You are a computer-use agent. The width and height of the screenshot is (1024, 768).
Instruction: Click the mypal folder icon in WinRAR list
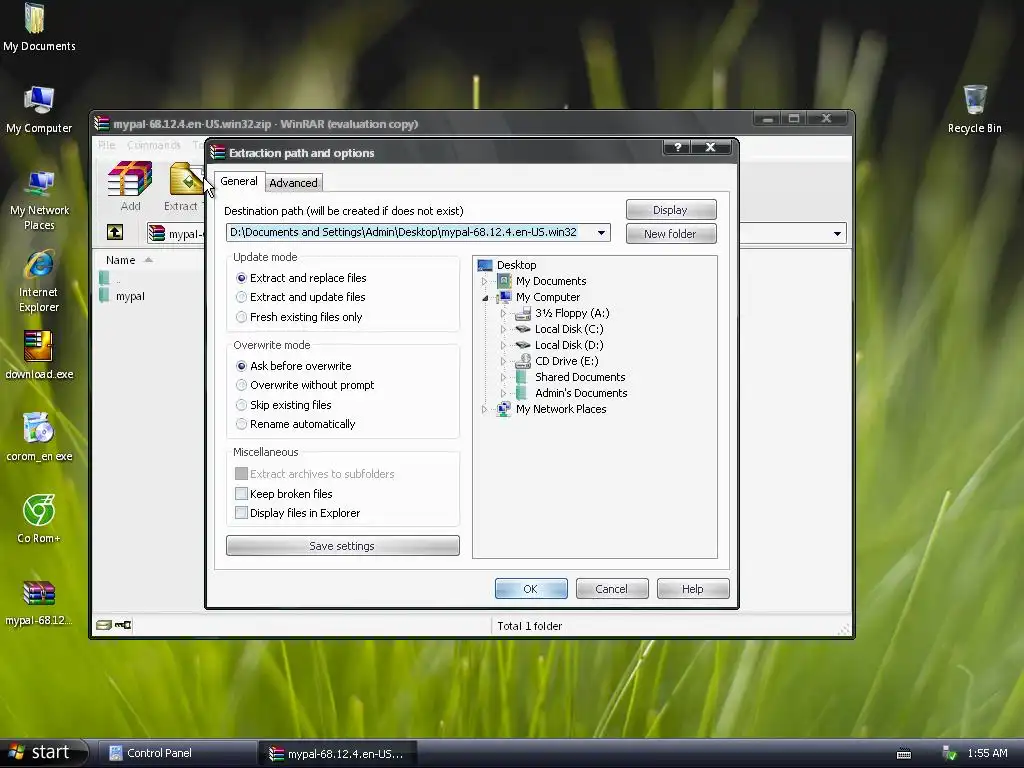[104, 296]
